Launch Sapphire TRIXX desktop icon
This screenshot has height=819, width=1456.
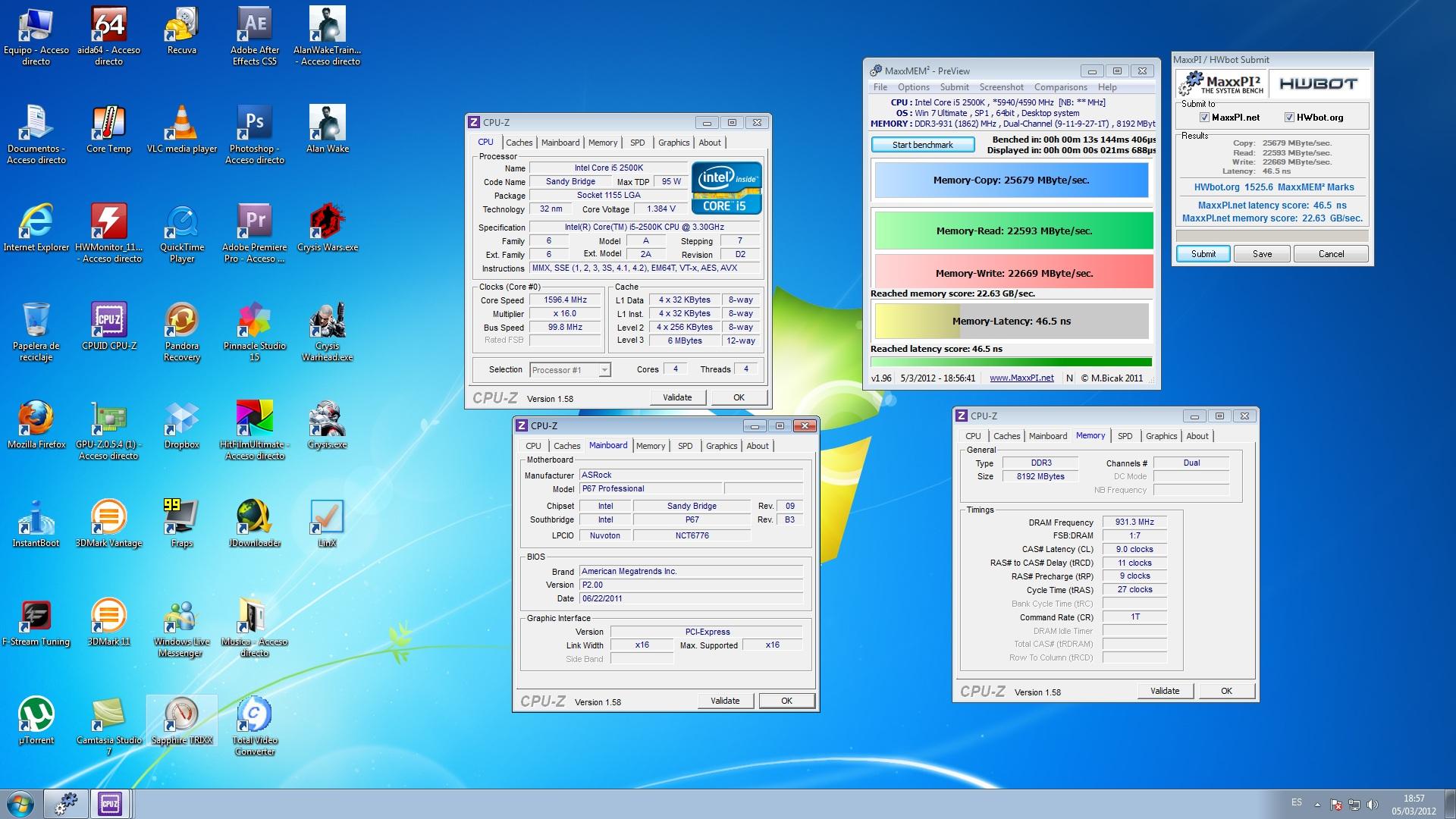pos(182,720)
